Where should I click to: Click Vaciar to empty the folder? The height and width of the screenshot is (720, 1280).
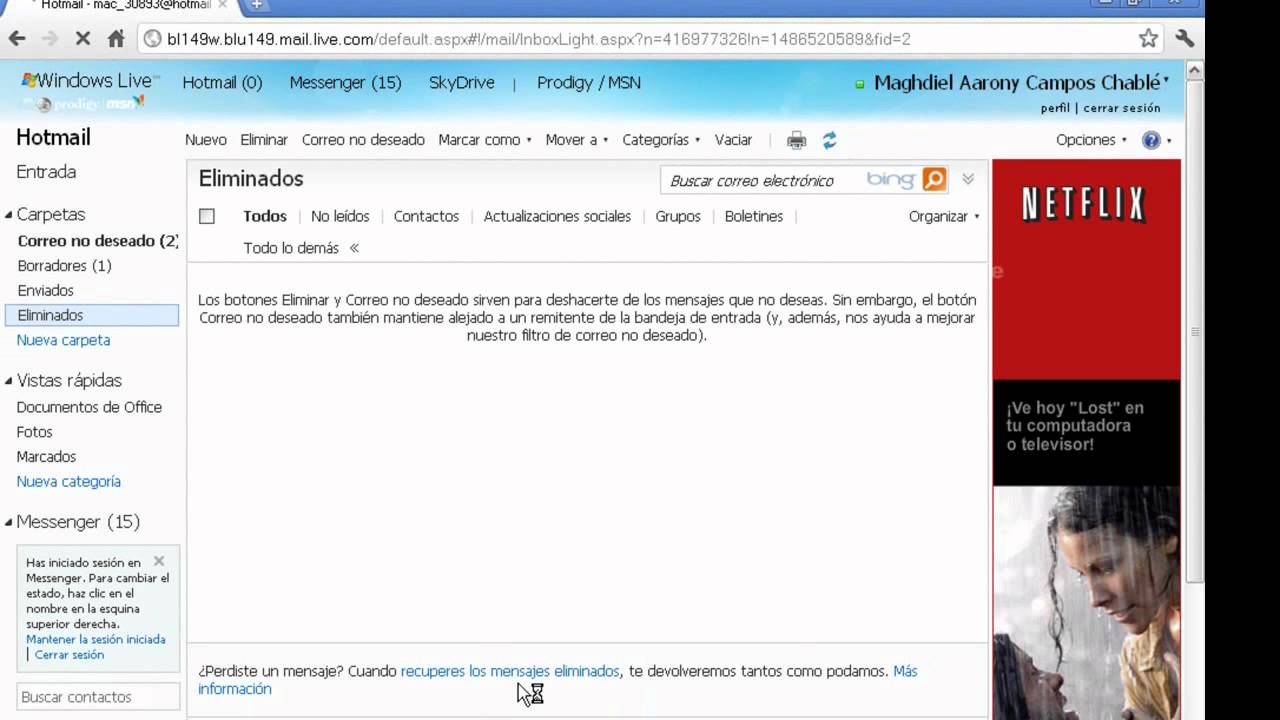(x=733, y=140)
